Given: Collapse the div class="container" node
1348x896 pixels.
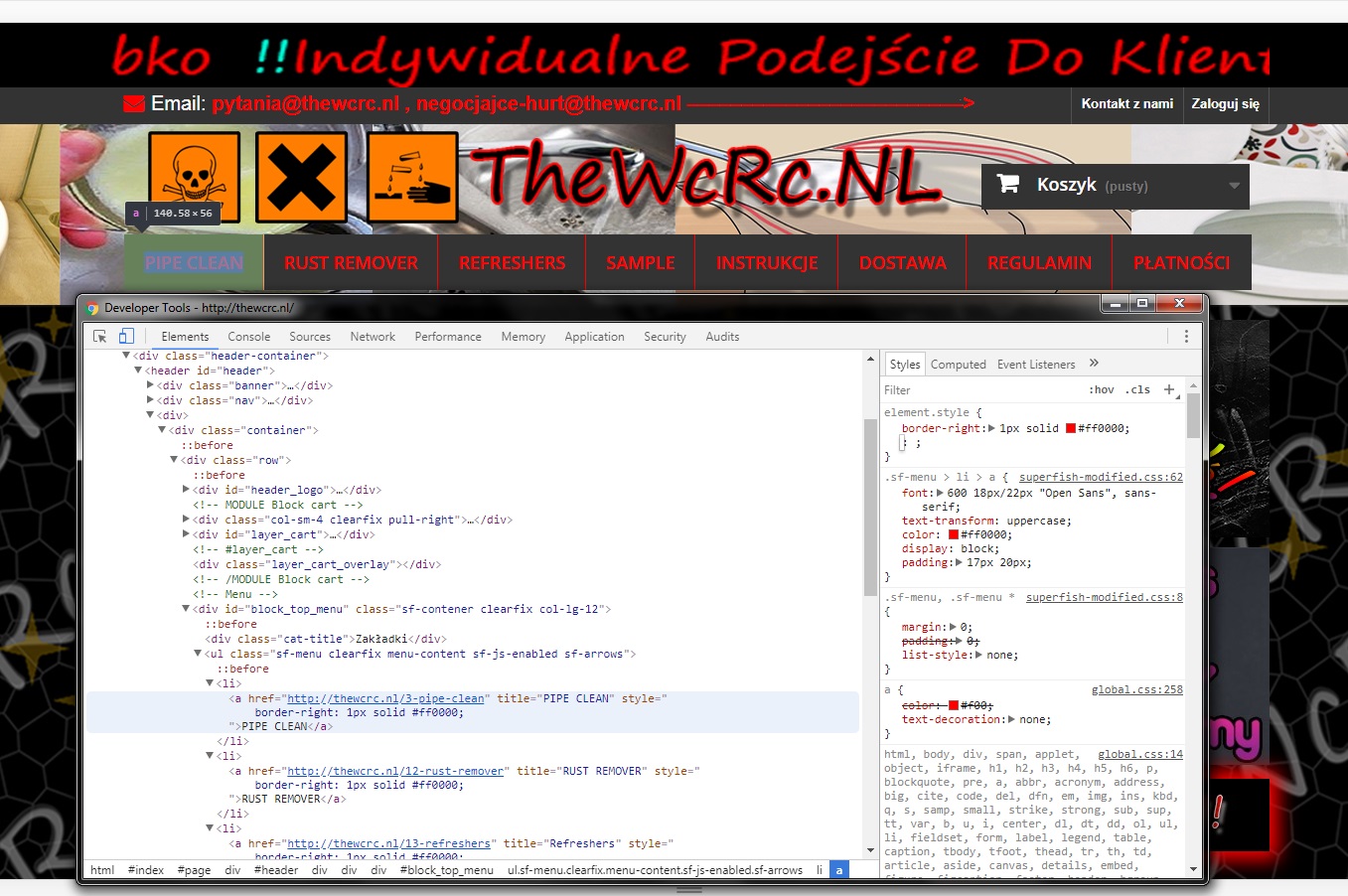Looking at the screenshot, I should click(162, 430).
